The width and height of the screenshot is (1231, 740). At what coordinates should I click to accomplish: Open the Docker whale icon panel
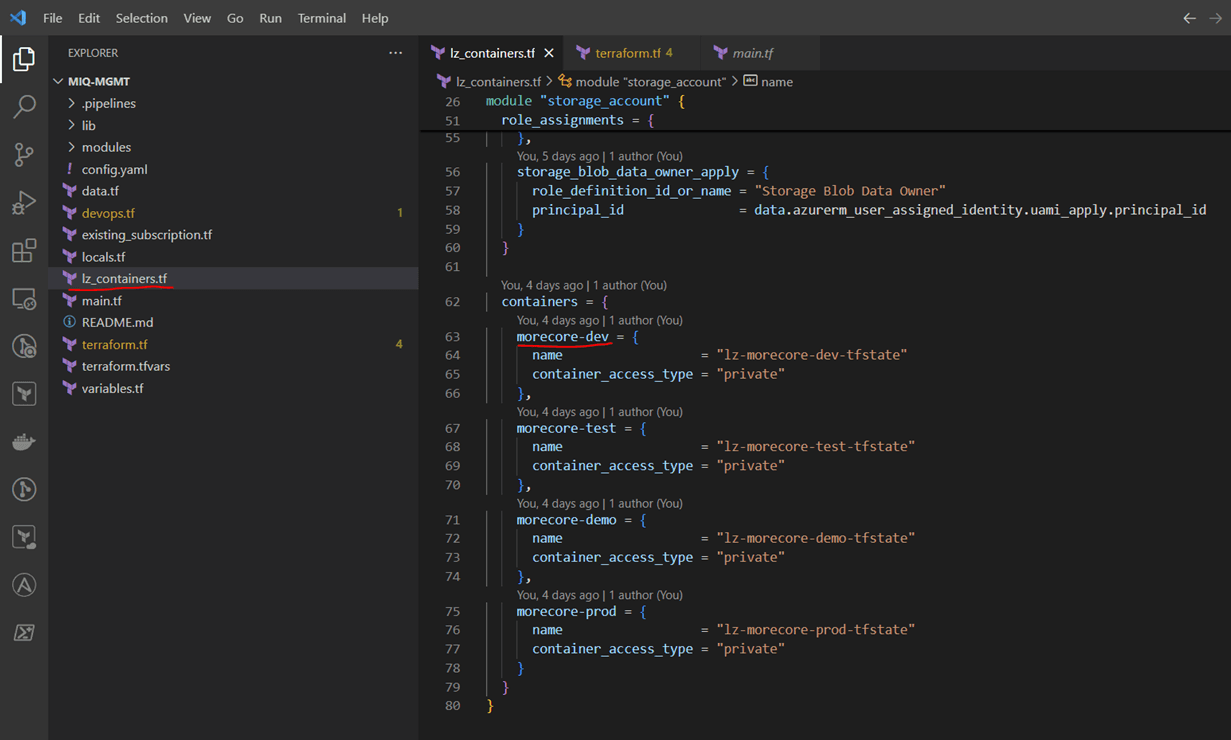pyautogui.click(x=24, y=442)
